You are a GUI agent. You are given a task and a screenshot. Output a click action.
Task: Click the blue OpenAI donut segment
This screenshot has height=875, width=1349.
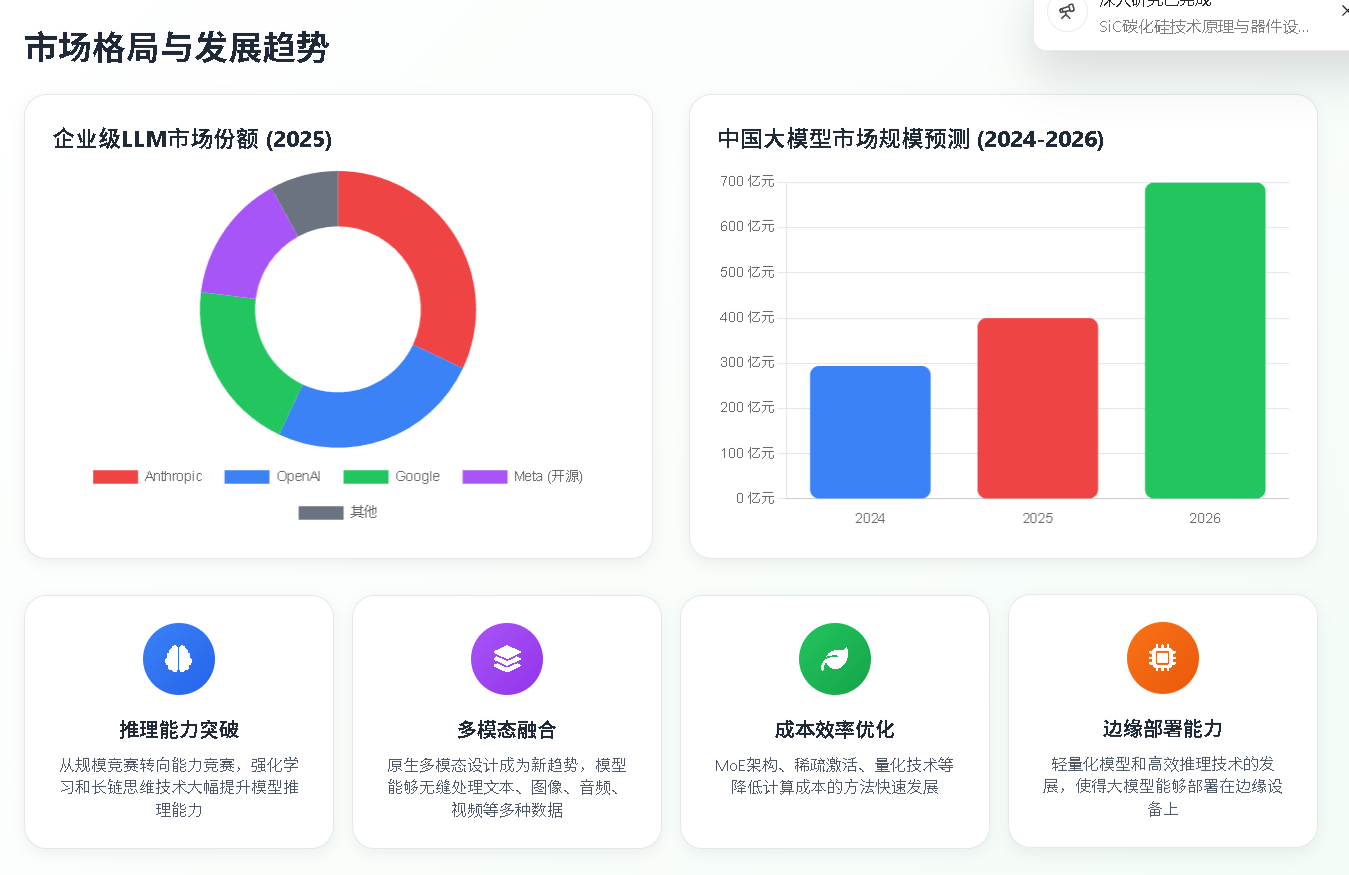[x=375, y=412]
